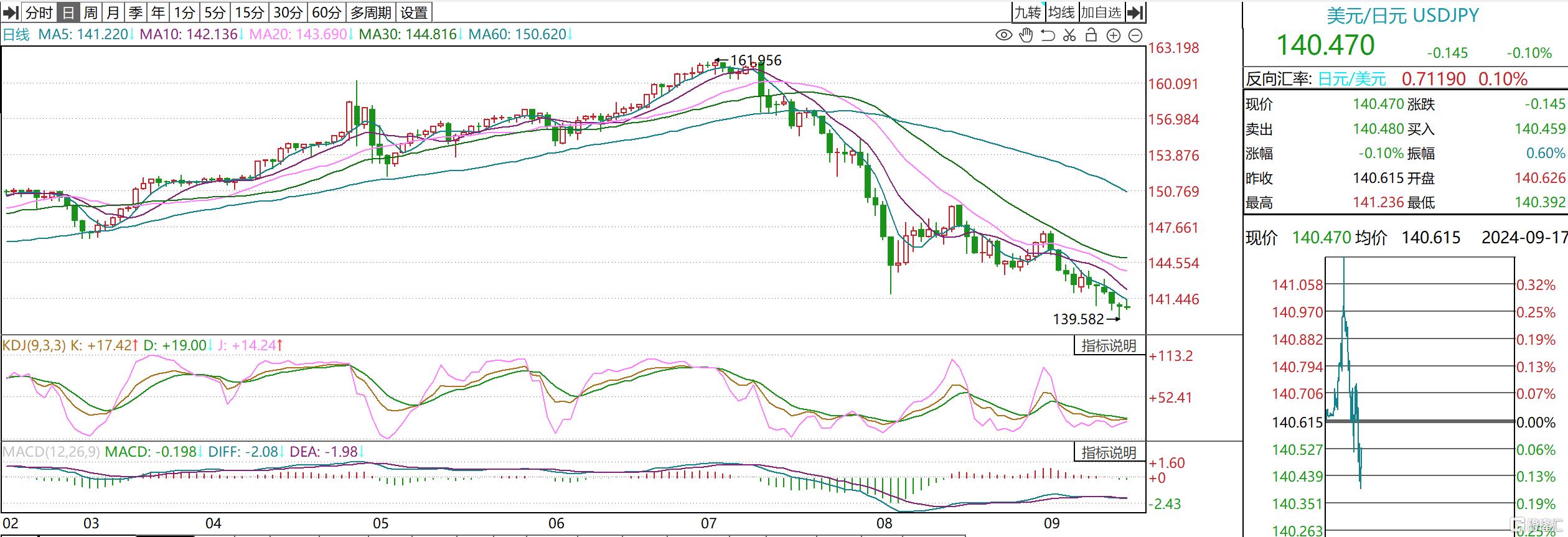Click the 最低 140.392 value
Screen dimensions: 1568x537
pyautogui.click(x=1539, y=202)
